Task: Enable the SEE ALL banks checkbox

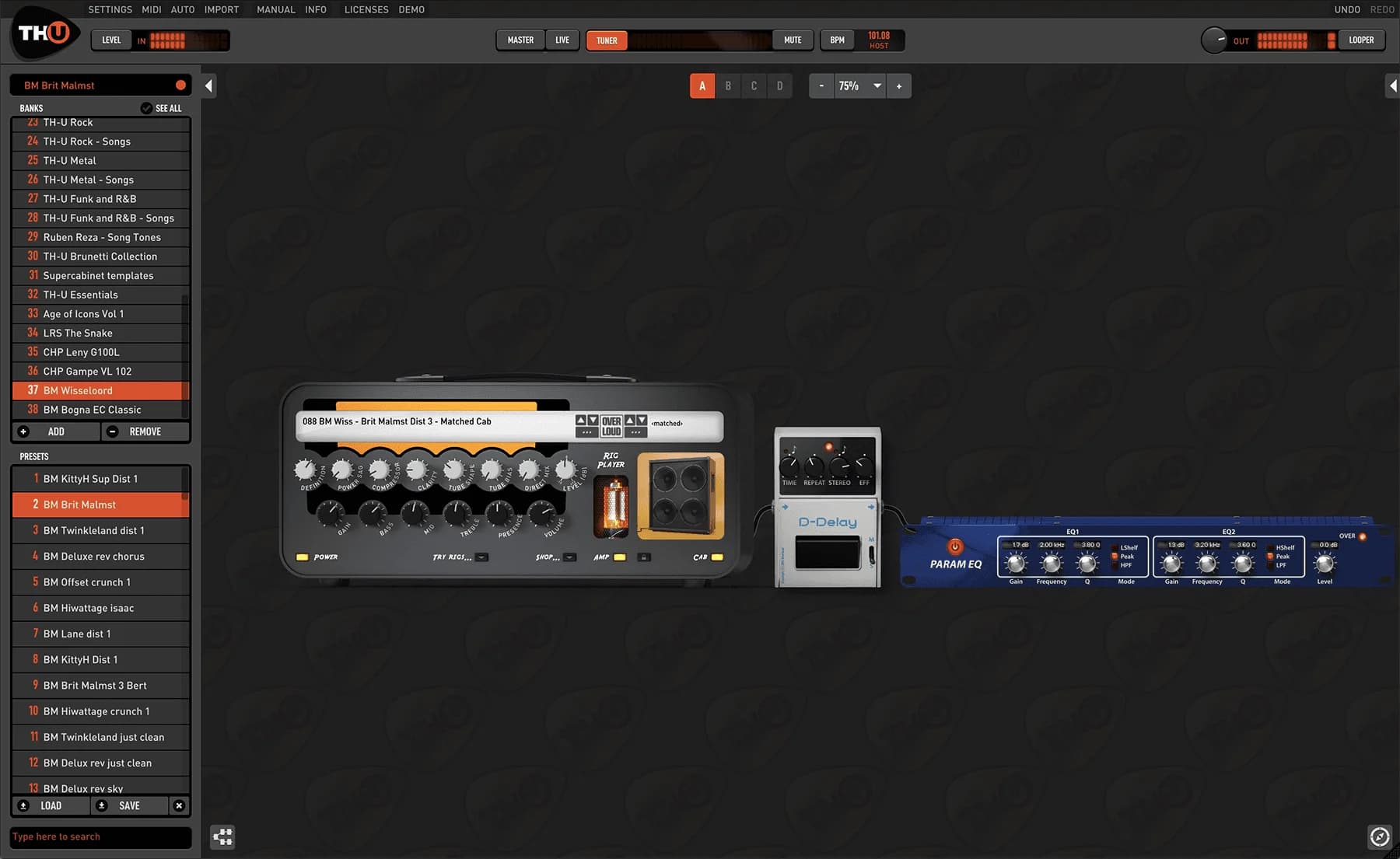Action: click(x=147, y=108)
